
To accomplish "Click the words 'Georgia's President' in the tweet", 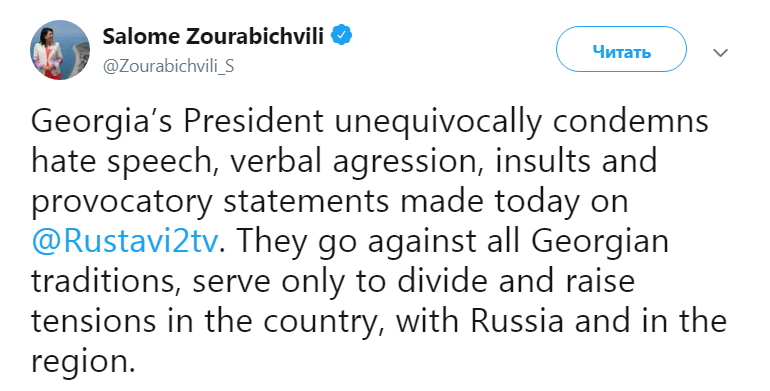I will [177, 121].
